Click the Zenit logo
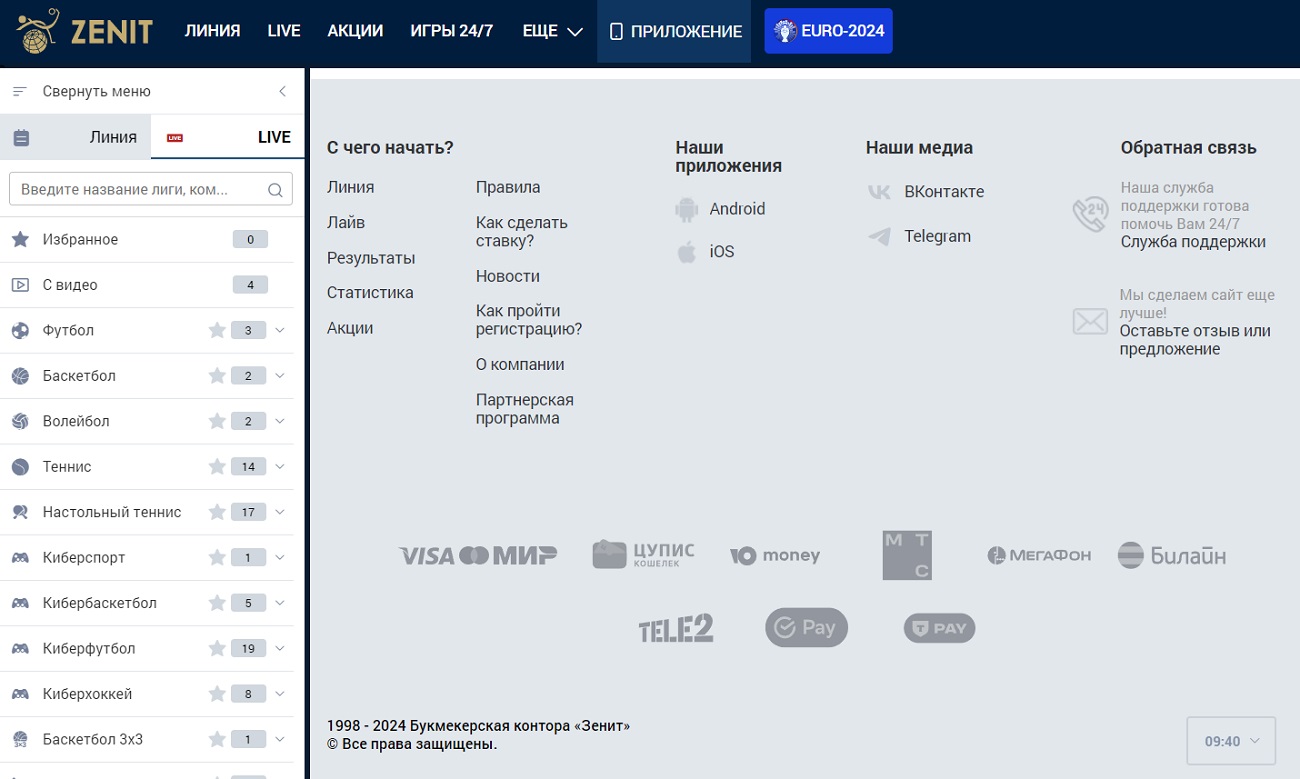 (85, 31)
